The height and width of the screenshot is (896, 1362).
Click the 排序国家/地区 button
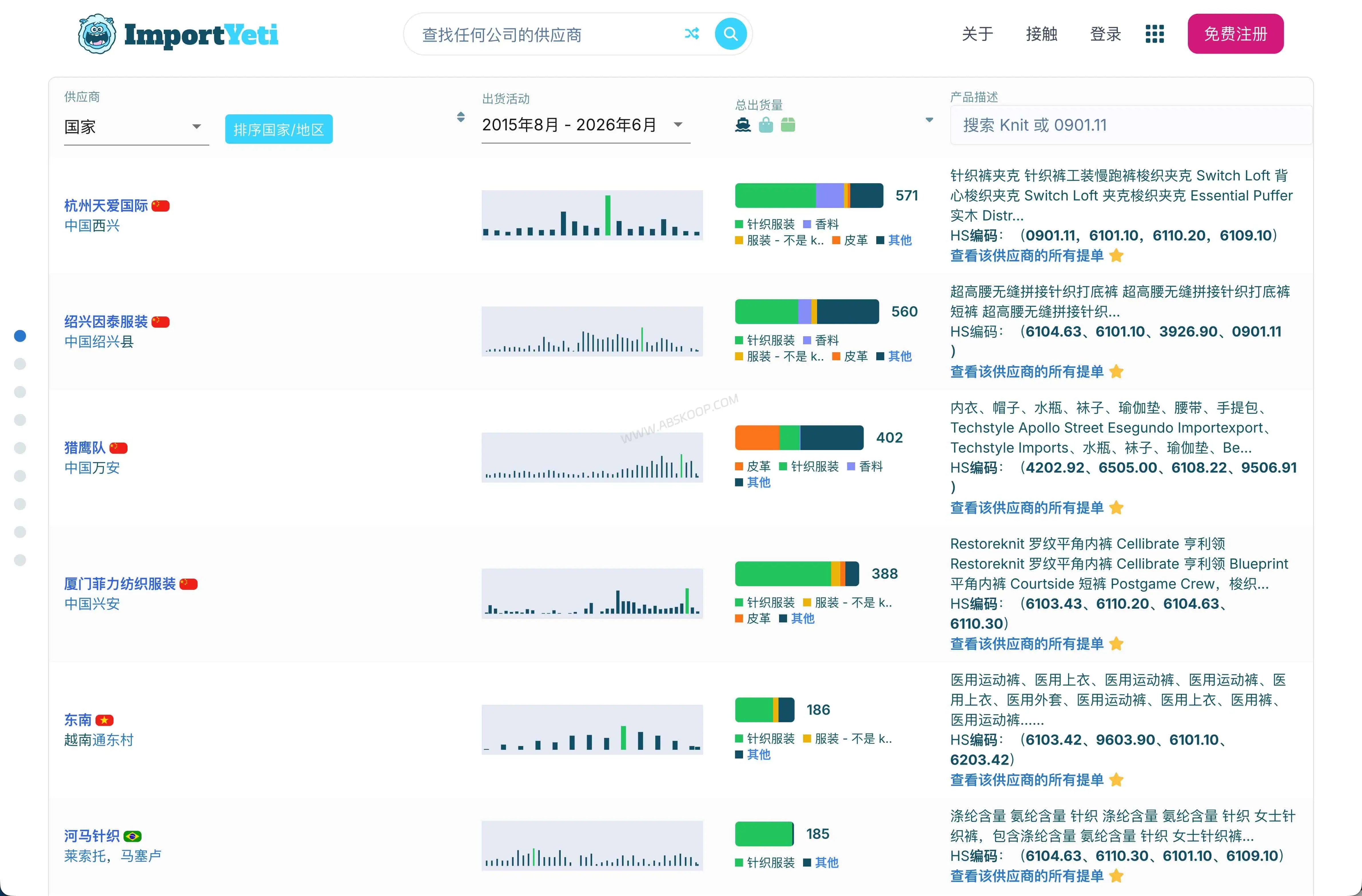(279, 129)
